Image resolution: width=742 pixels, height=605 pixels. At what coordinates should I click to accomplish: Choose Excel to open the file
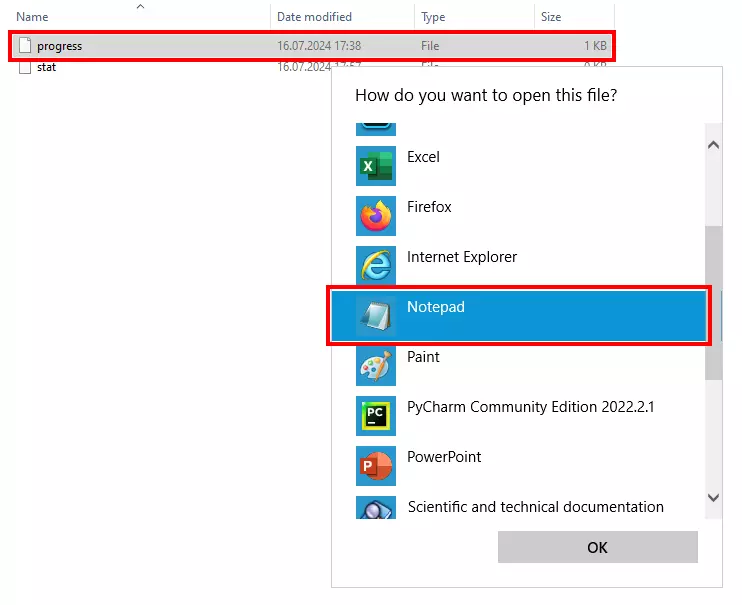coord(518,166)
